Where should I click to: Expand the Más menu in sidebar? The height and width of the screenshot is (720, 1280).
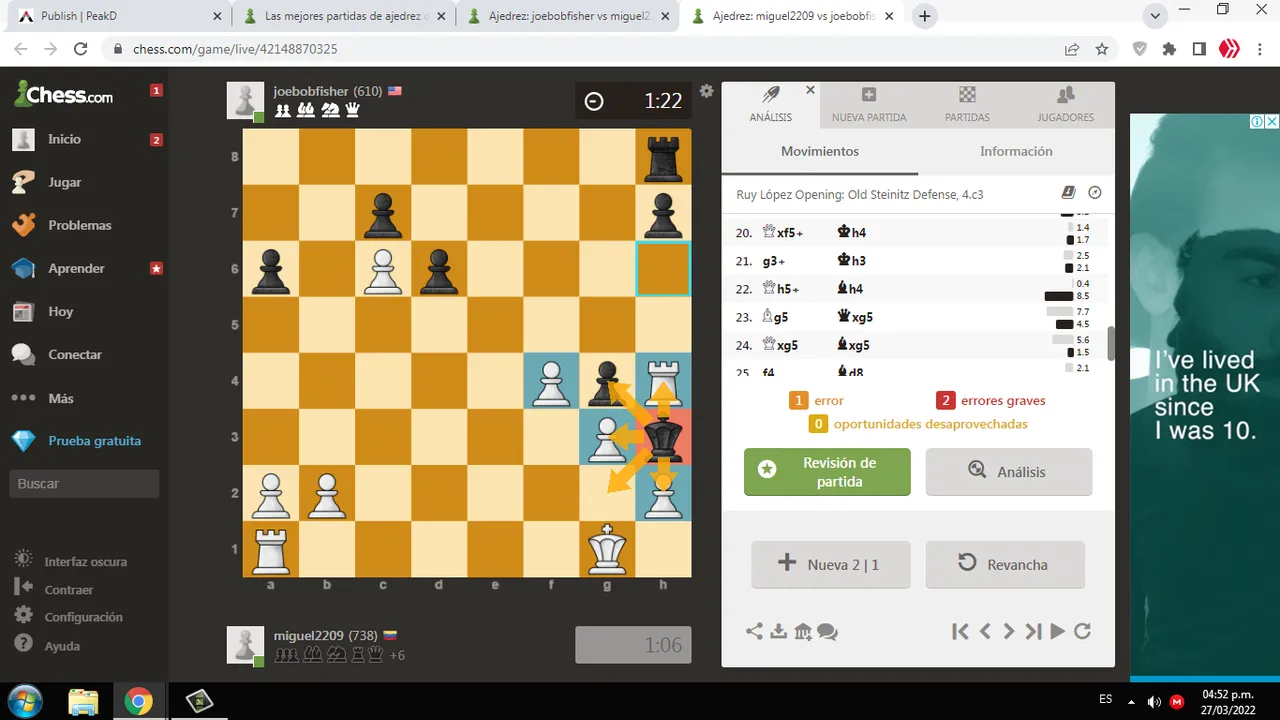(60, 398)
